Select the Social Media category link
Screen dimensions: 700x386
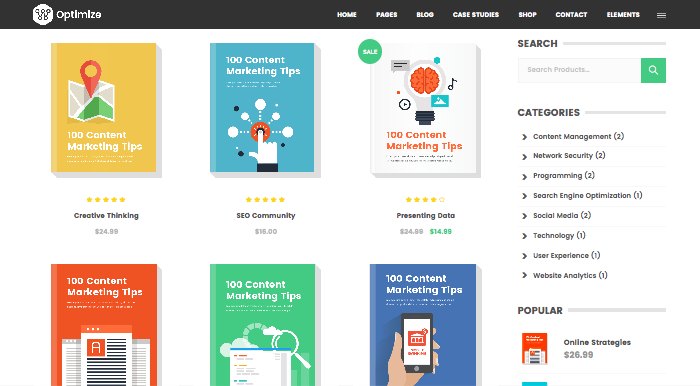point(562,216)
